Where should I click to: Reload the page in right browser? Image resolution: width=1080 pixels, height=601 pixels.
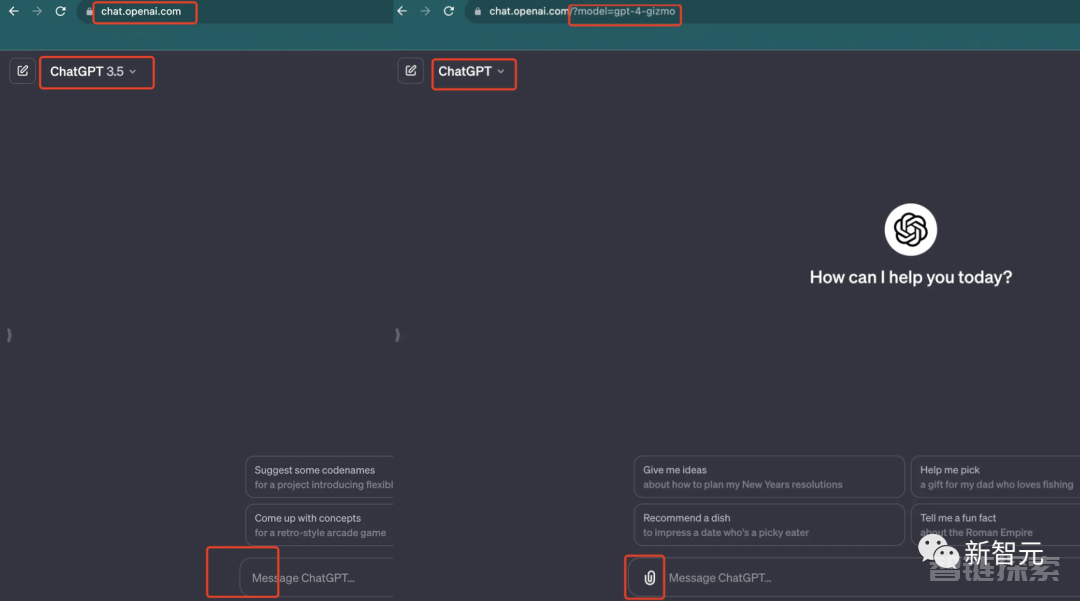[x=449, y=11]
